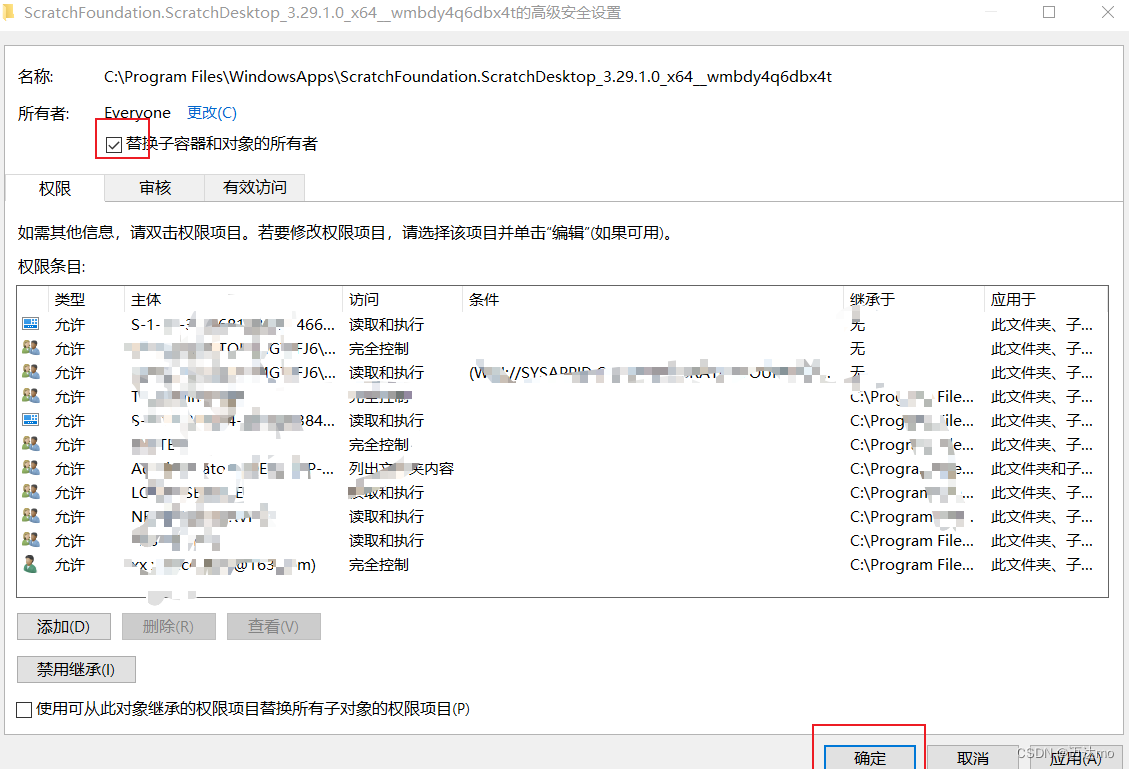This screenshot has height=769, width=1129.
Task: Click the computer icon on the first S-1 SID entry
Action: (30, 323)
